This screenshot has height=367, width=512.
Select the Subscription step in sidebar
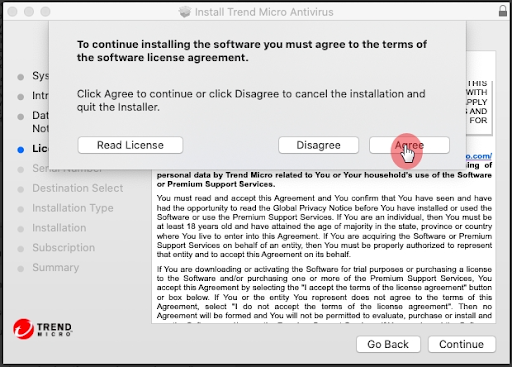pos(64,248)
